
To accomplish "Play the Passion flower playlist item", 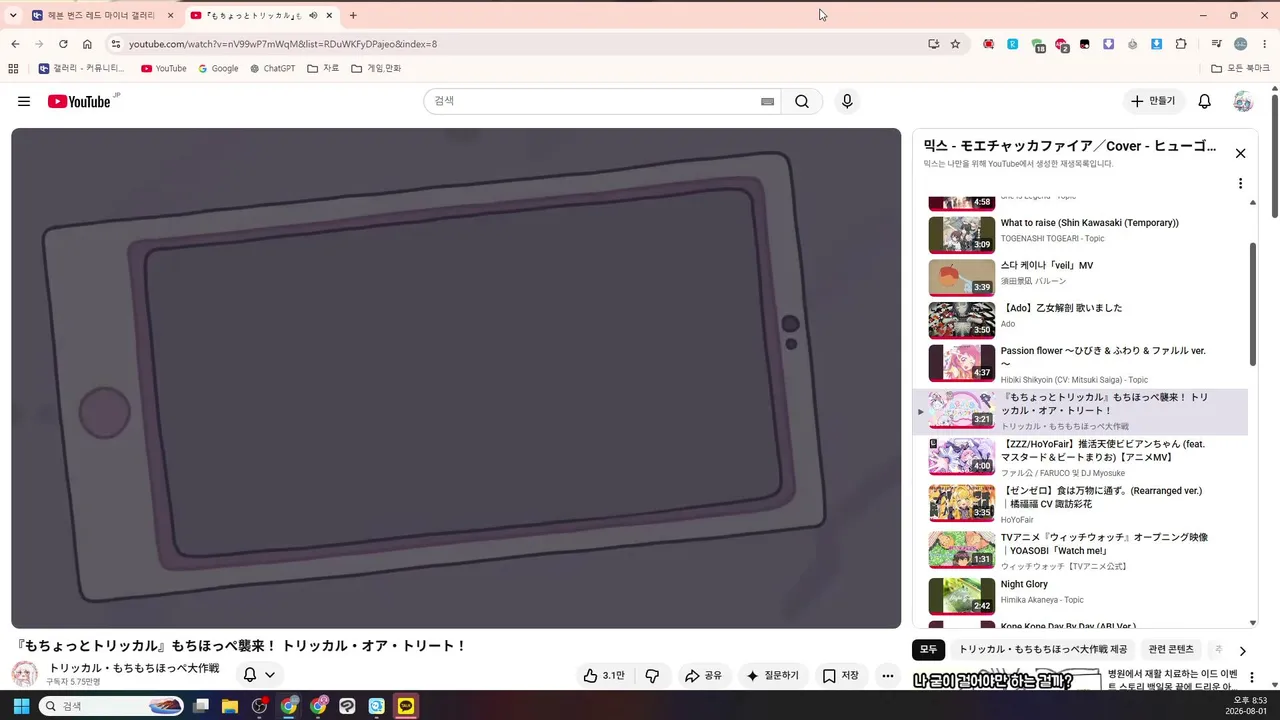I will point(1081,364).
